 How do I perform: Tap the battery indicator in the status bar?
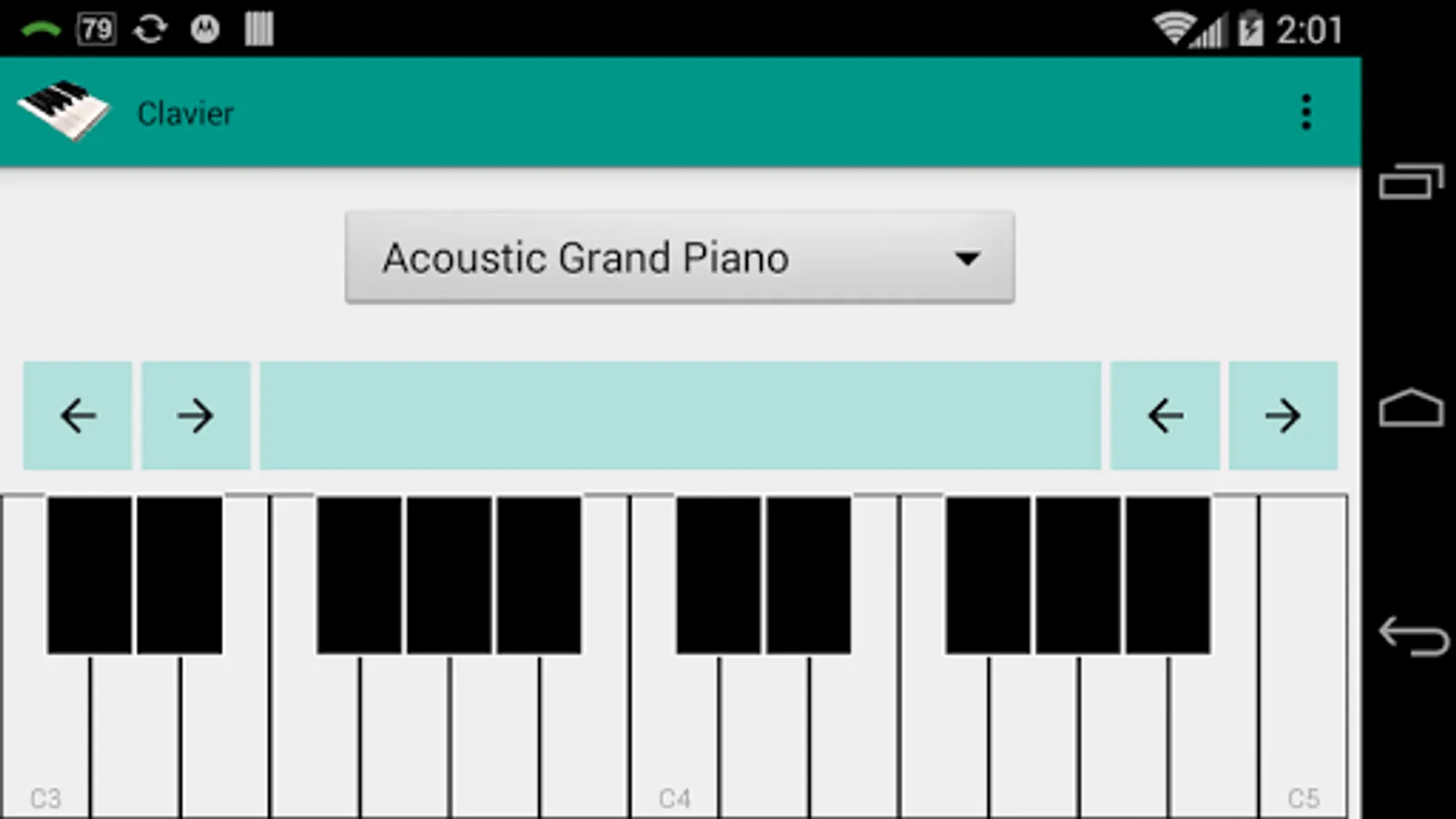point(1250,29)
